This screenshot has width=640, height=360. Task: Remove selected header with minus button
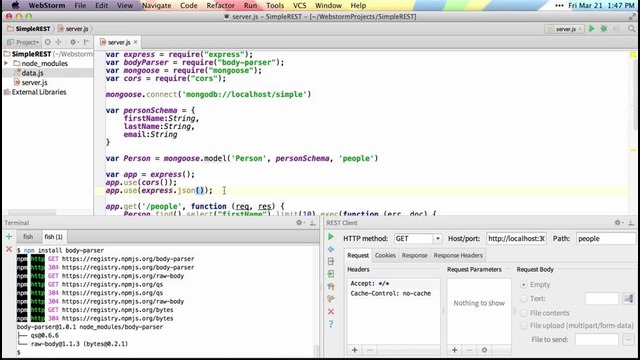(x=369, y=350)
